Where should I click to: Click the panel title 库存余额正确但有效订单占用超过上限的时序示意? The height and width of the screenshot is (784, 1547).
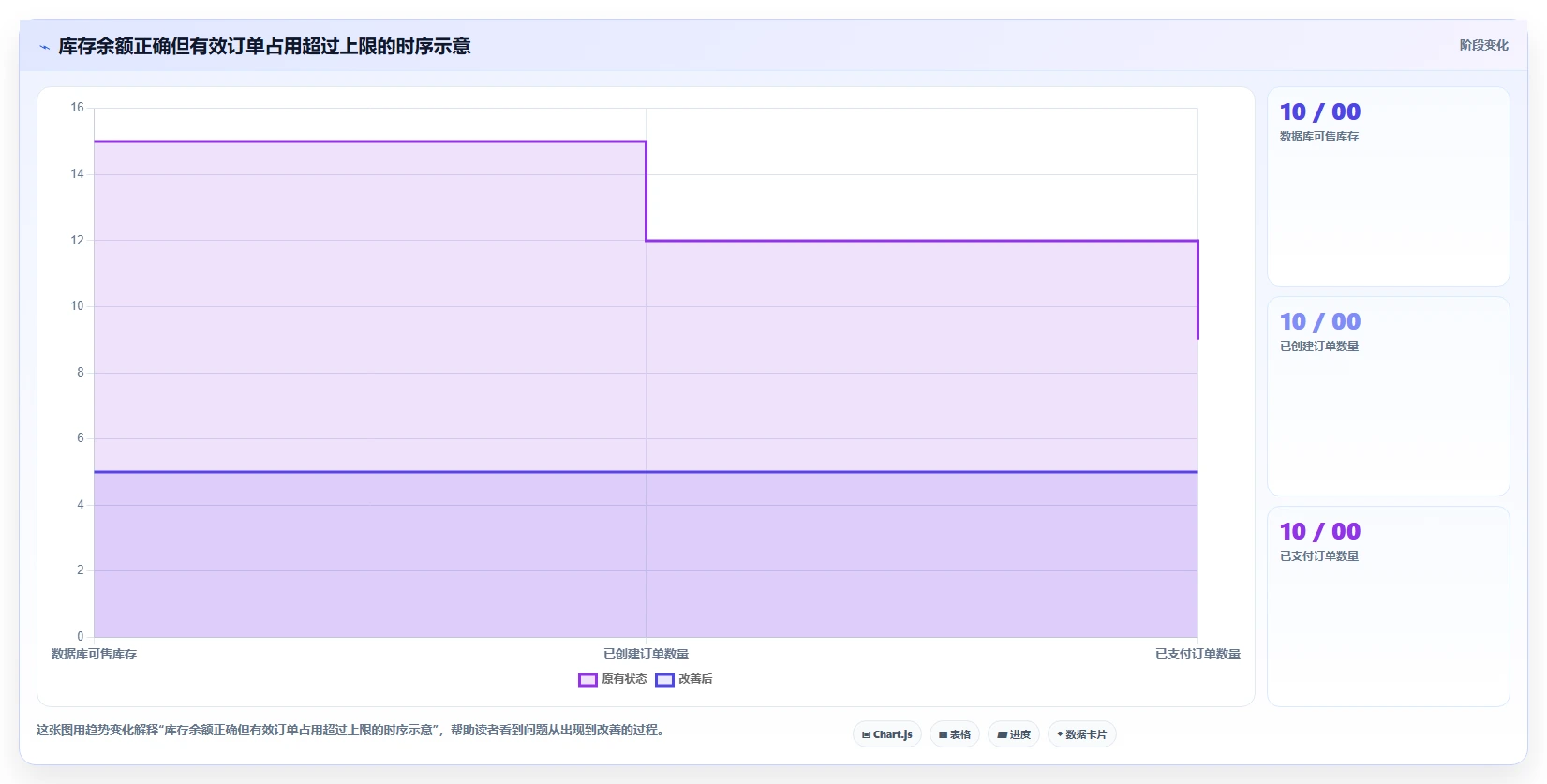[264, 47]
